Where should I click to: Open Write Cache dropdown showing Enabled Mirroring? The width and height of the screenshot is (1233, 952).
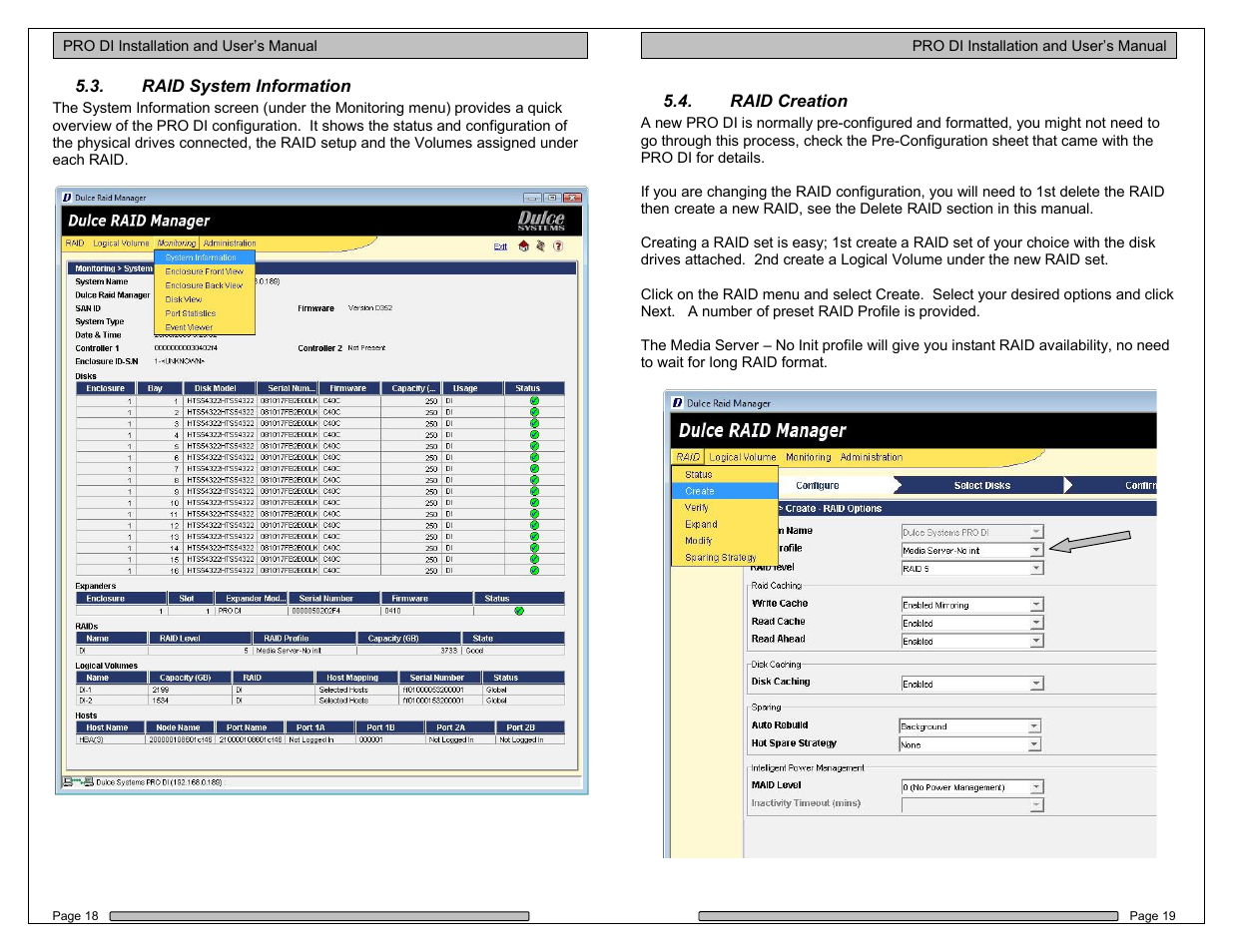(x=972, y=605)
